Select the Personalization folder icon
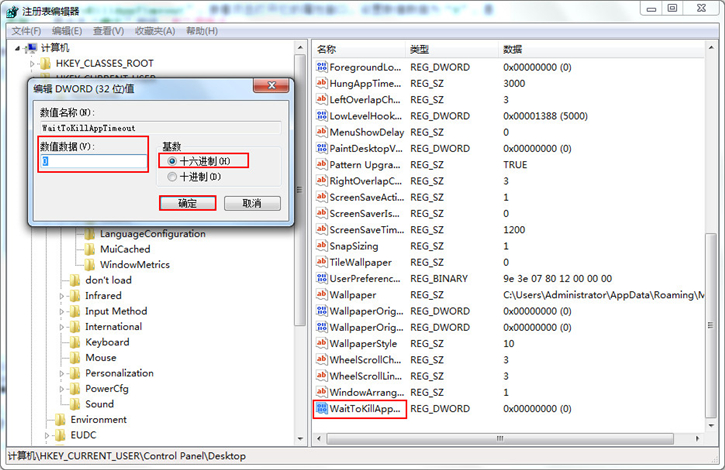 (x=74, y=373)
